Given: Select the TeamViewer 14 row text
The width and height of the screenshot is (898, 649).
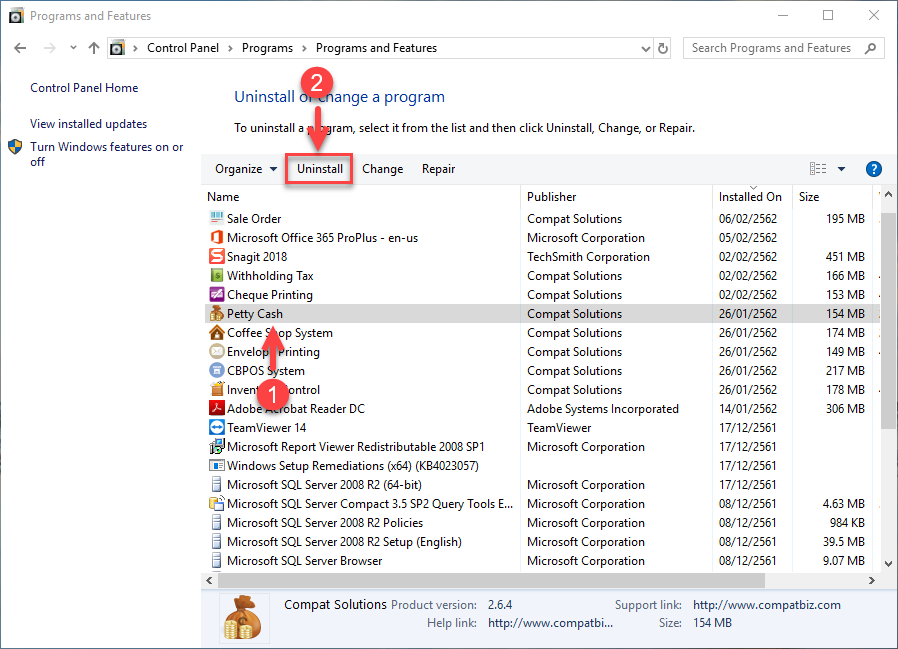Looking at the screenshot, I should click(x=266, y=428).
